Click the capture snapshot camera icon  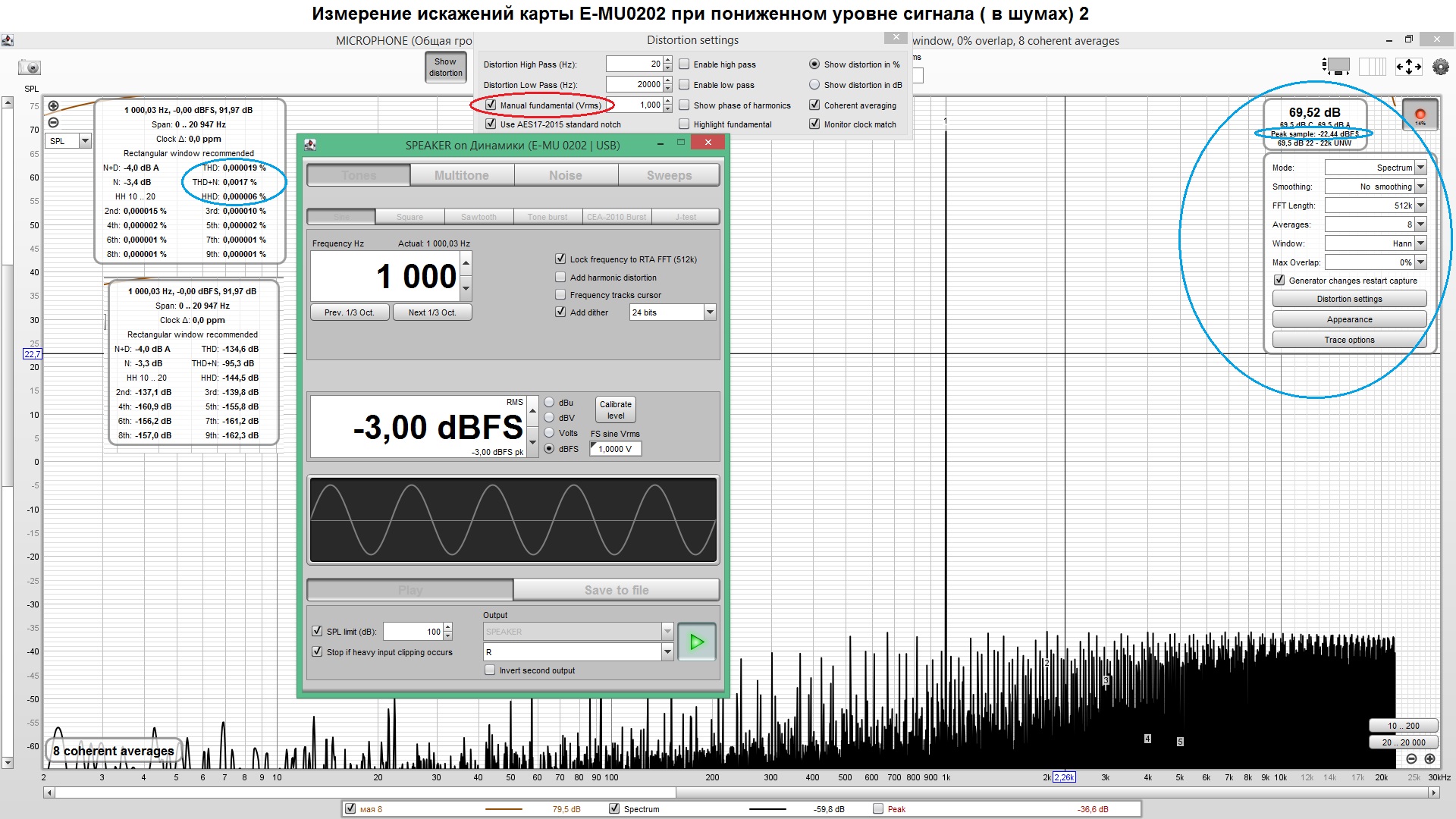point(30,67)
